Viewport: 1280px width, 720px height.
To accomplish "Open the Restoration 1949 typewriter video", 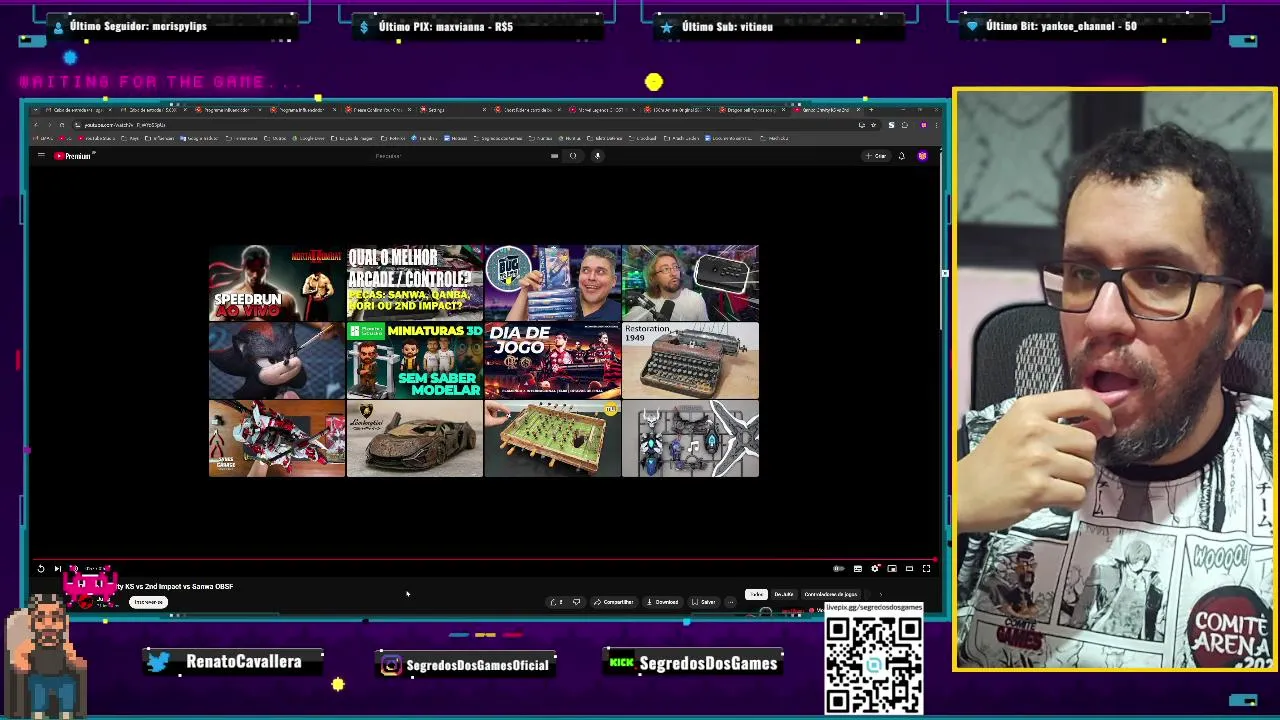I will tap(691, 361).
